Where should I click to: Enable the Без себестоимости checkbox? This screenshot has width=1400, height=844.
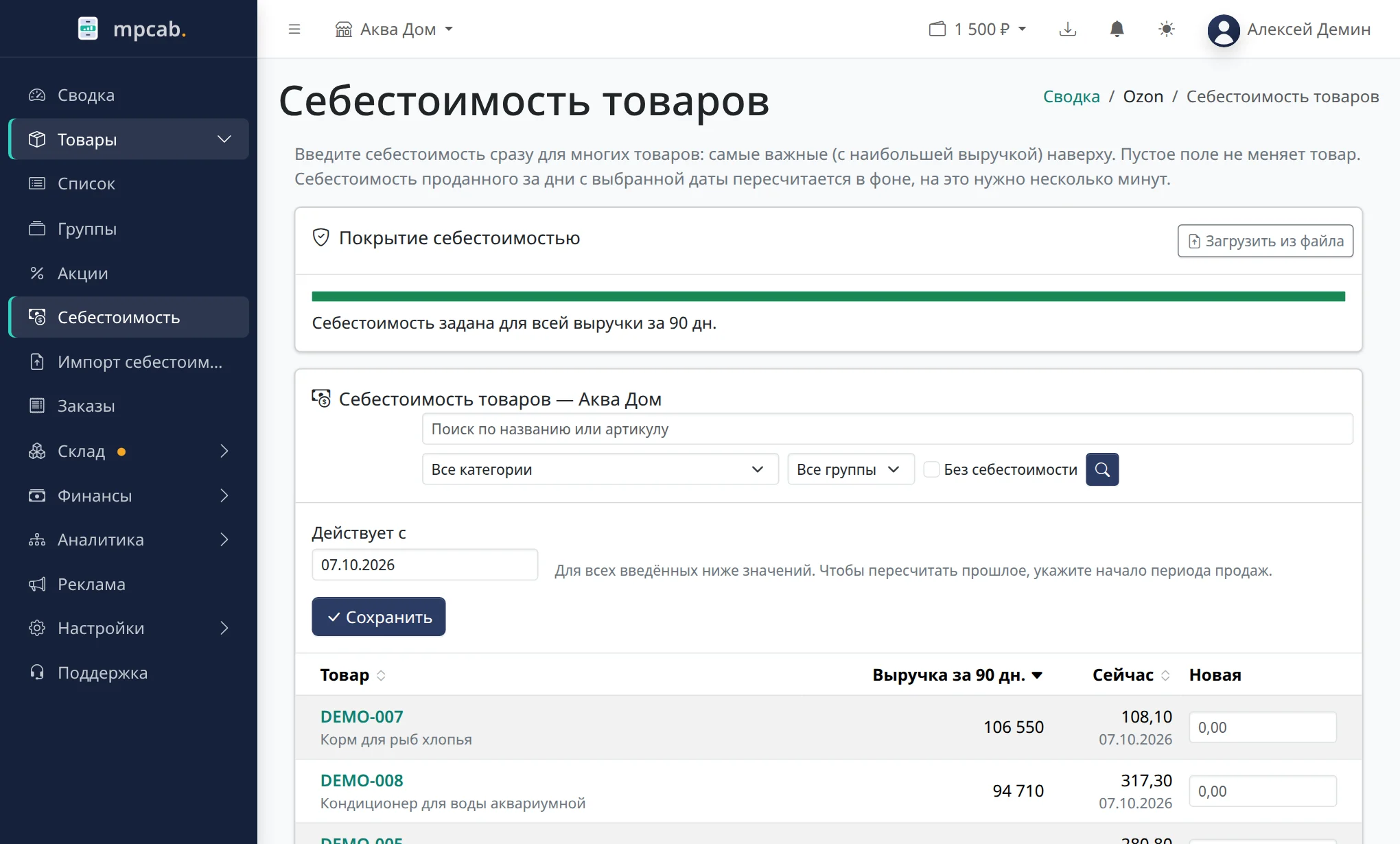(931, 469)
